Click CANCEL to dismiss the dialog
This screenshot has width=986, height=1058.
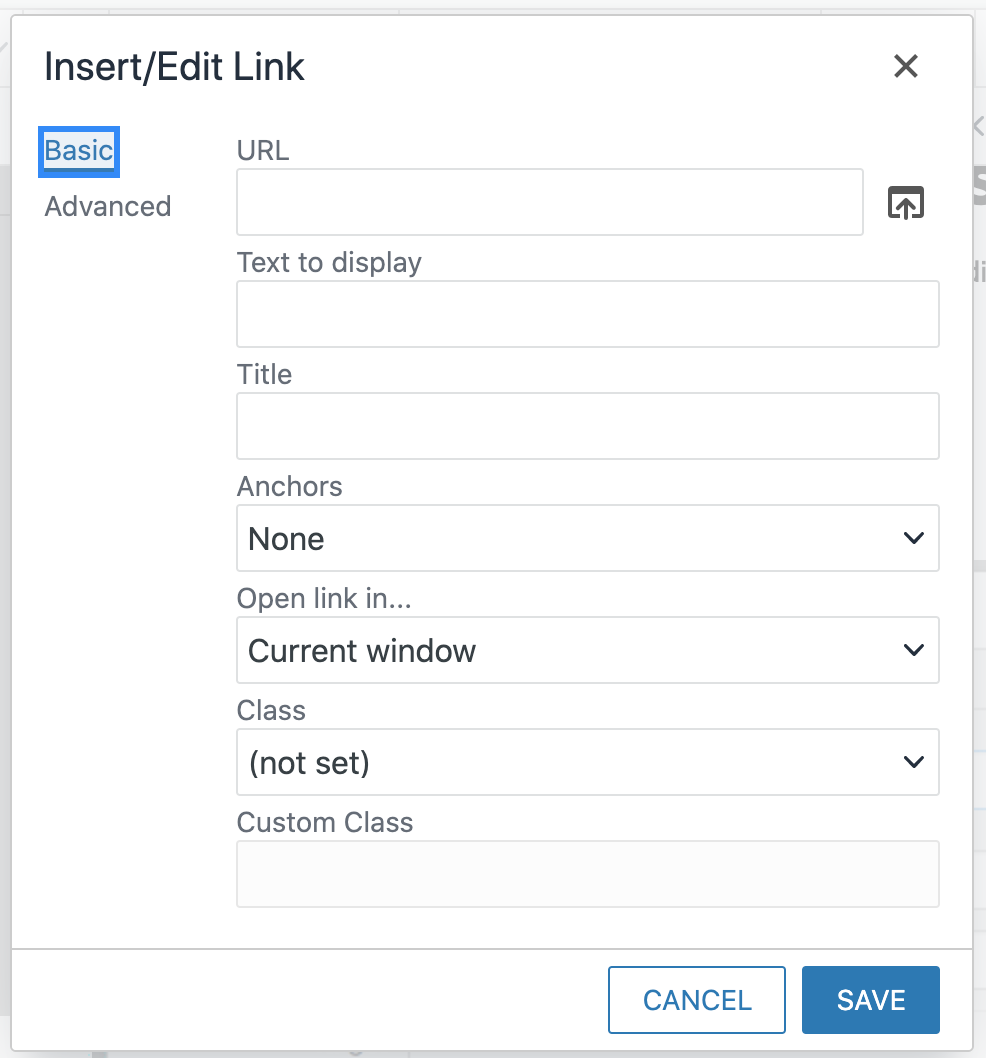pos(697,999)
